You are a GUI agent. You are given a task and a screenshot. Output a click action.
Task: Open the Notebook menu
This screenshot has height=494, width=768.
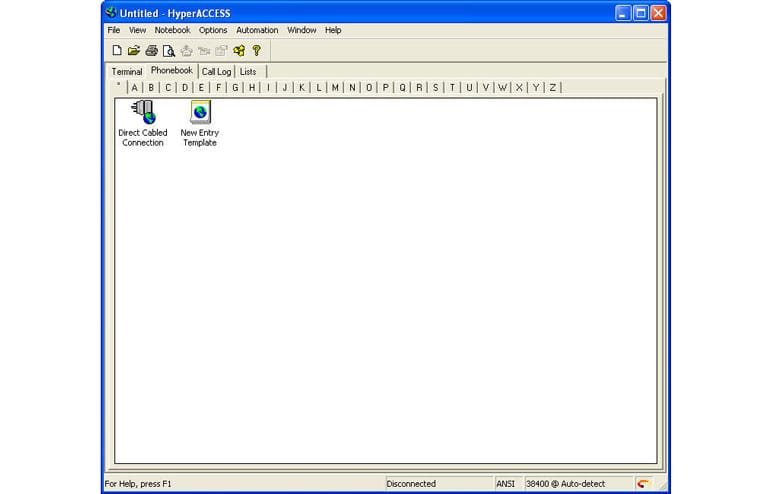[172, 30]
